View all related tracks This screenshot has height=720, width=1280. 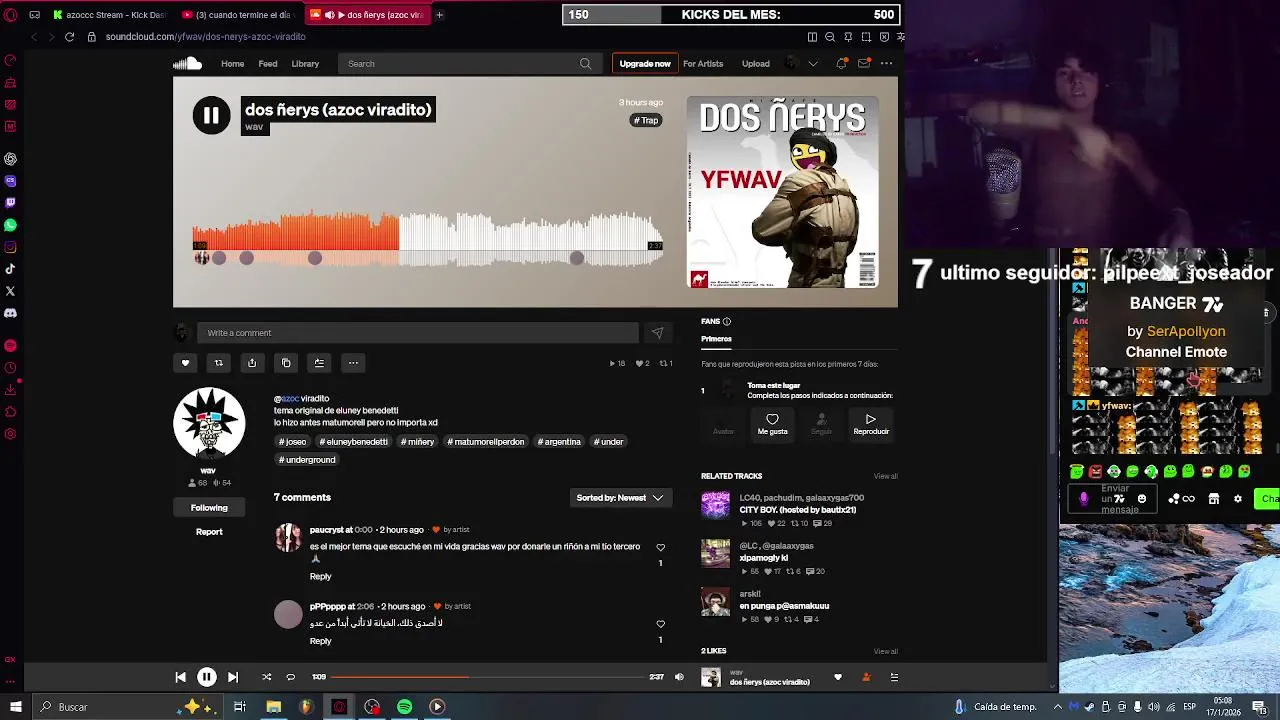click(x=885, y=476)
